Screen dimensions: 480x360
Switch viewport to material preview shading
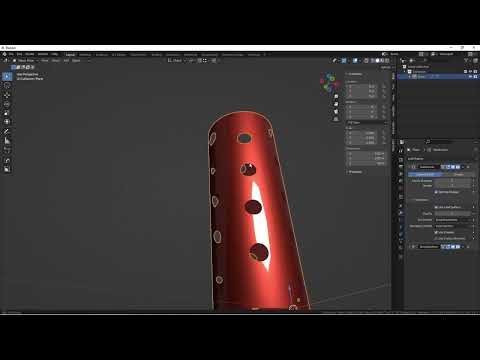tap(382, 61)
